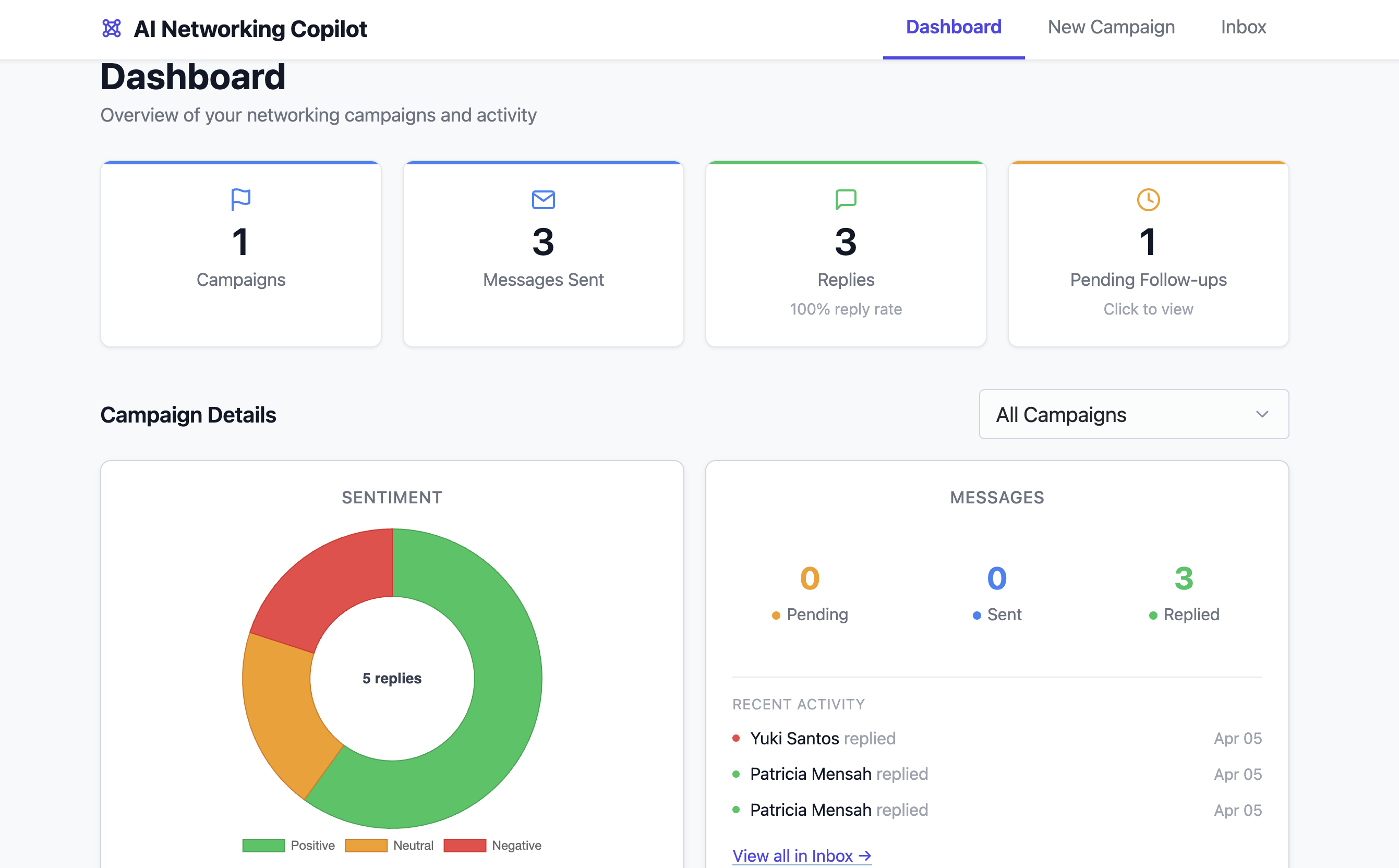Click the View all in Inbox link

point(801,855)
